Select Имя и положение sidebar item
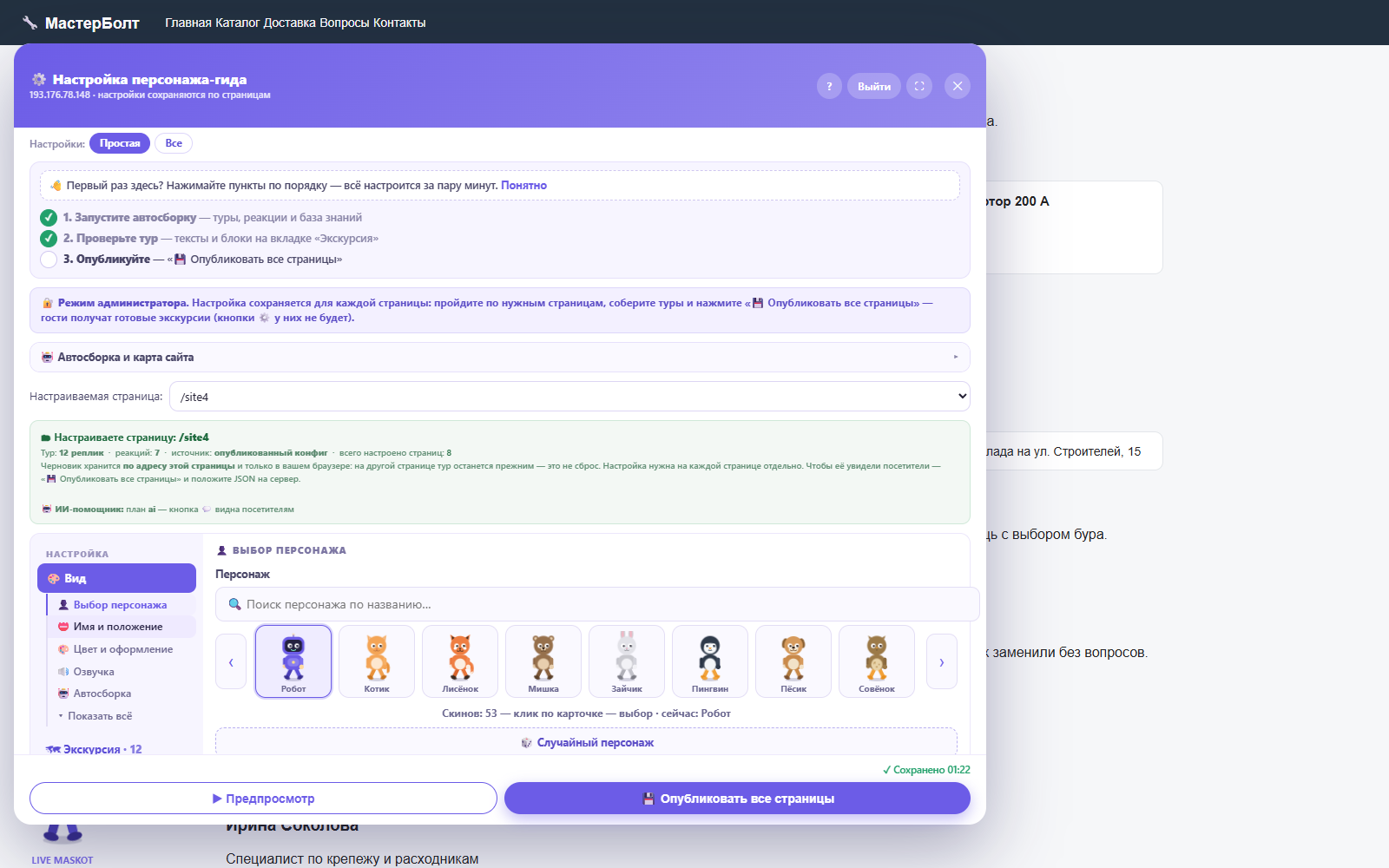Screen dimensions: 1389x868 pyautogui.click(x=122, y=627)
